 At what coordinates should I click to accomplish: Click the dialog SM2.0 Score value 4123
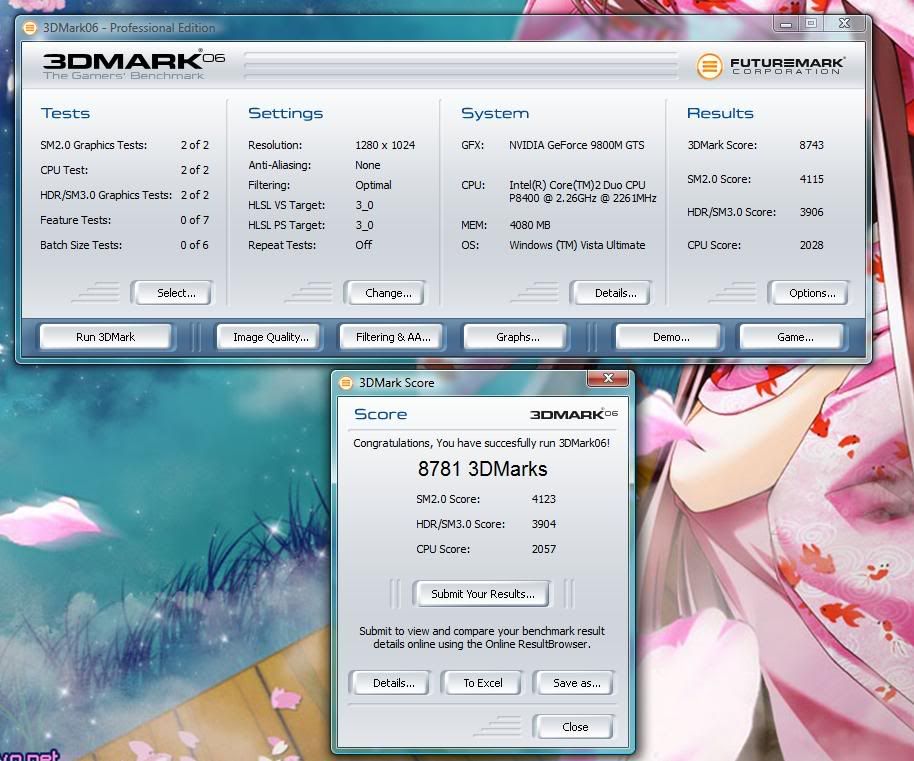[543, 499]
